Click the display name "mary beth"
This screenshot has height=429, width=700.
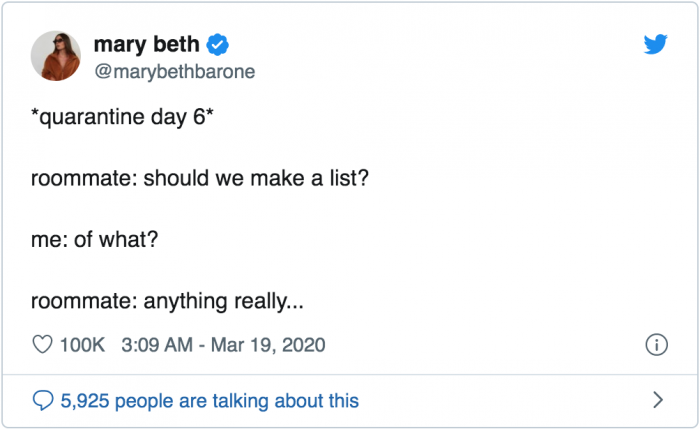(x=146, y=45)
